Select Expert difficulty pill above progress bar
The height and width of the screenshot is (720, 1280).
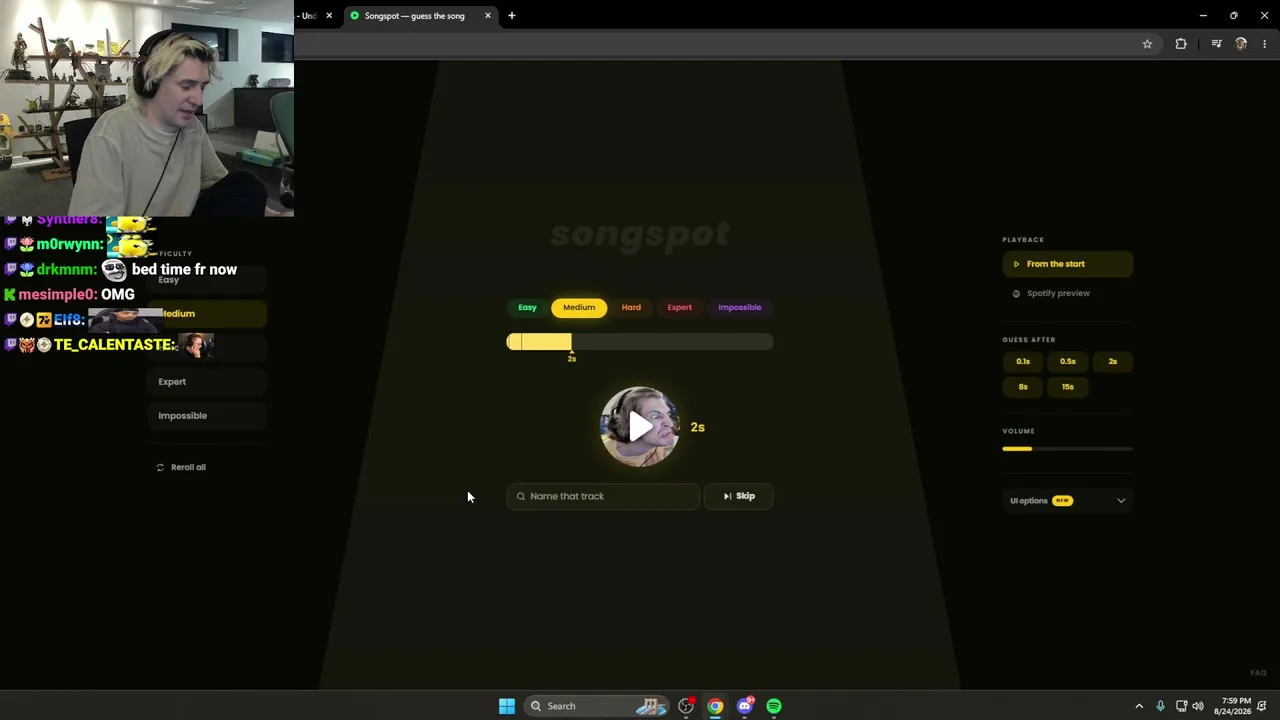680,307
